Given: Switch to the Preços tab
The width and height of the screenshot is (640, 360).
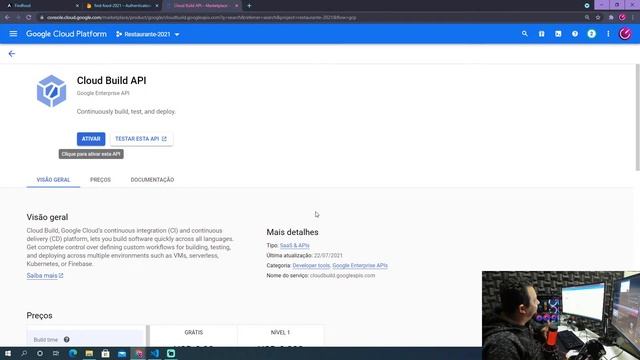Looking at the screenshot, I should [100, 180].
